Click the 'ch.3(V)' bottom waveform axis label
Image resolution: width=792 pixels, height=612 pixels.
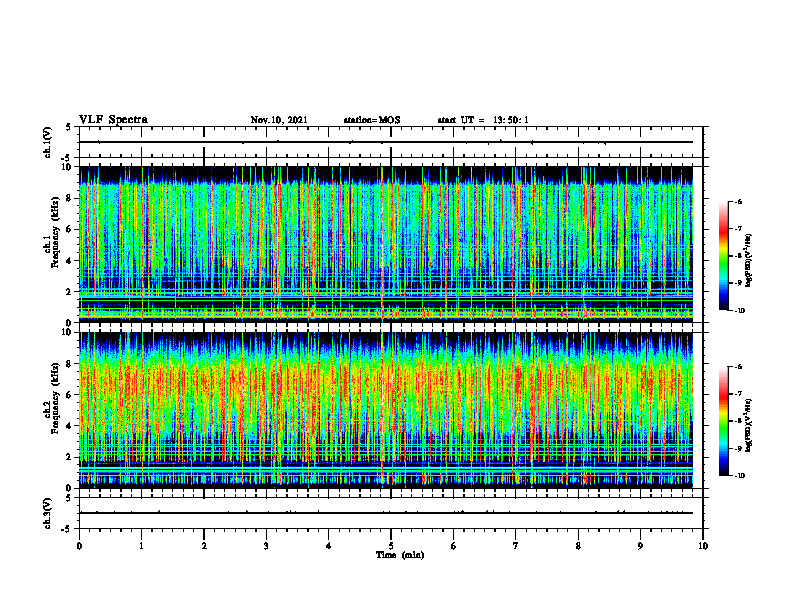tap(47, 513)
